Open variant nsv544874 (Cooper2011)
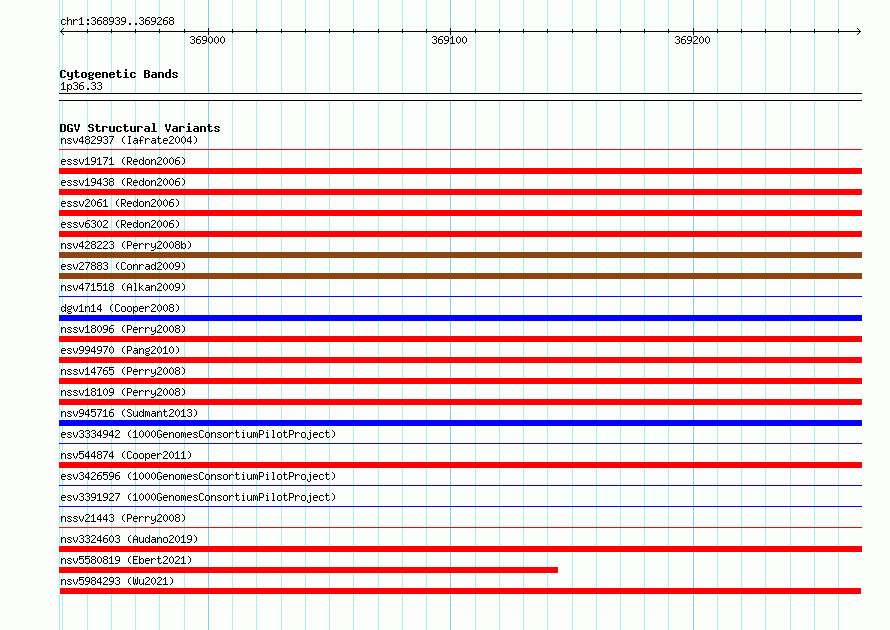Viewport: 890px width, 630px height. click(126, 455)
